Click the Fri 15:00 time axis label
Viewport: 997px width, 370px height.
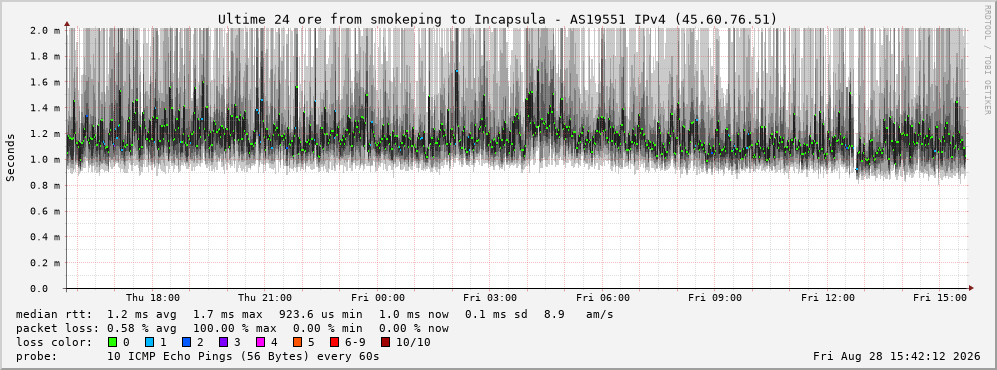(x=940, y=298)
